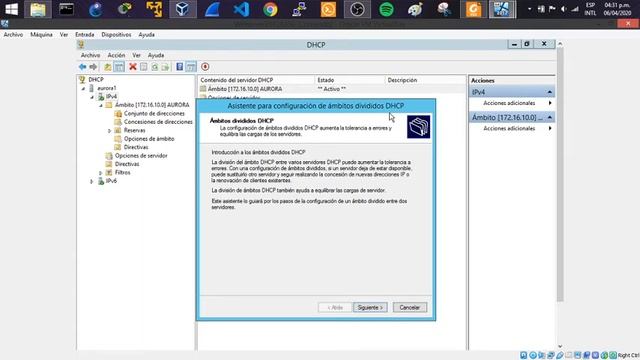The height and width of the screenshot is (360, 640).
Task: Collapse the Ámbito section in Acciones pane
Action: click(549, 118)
